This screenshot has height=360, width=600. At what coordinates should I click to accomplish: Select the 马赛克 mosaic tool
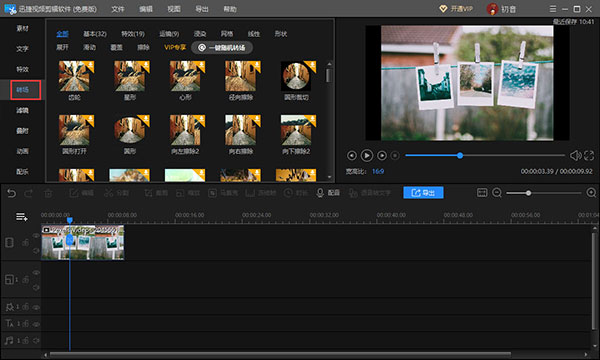coord(223,193)
